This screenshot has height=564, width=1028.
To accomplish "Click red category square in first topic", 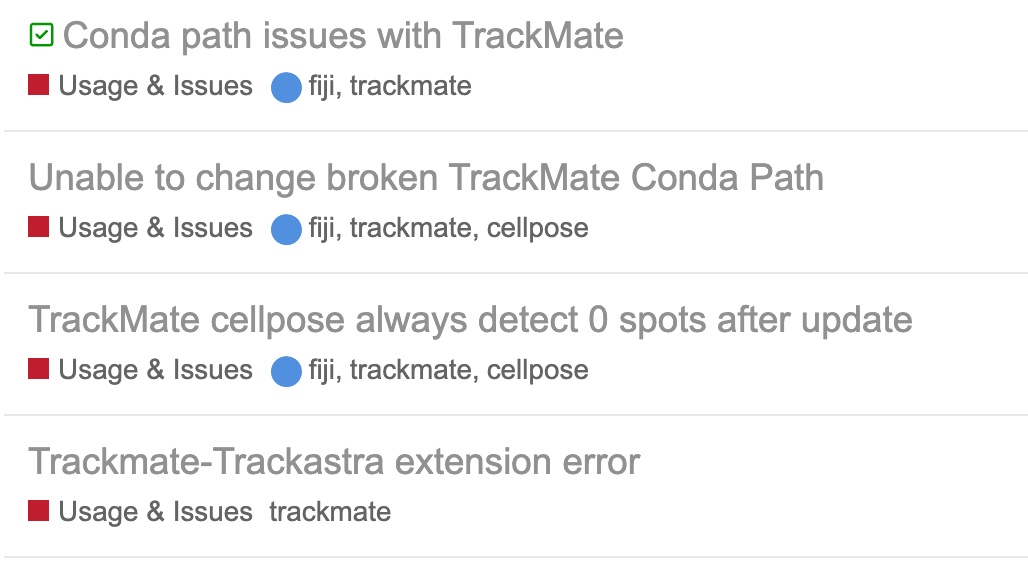I will pos(39,86).
